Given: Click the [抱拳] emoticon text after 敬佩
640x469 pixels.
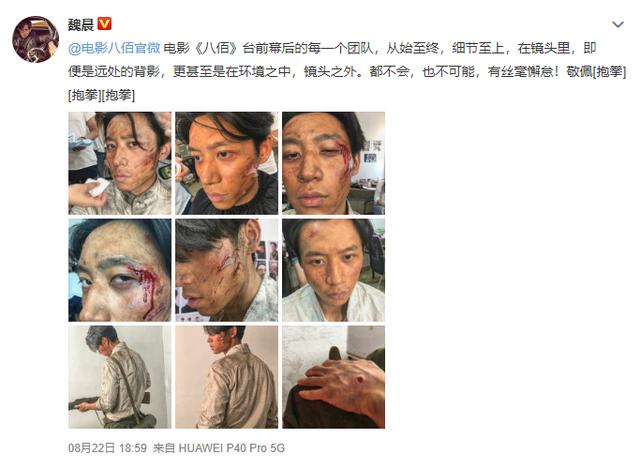Looking at the screenshot, I should point(609,72).
